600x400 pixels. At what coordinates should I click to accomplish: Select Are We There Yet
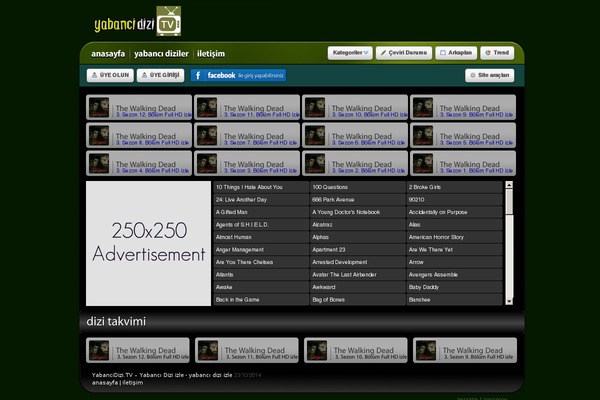454,250
